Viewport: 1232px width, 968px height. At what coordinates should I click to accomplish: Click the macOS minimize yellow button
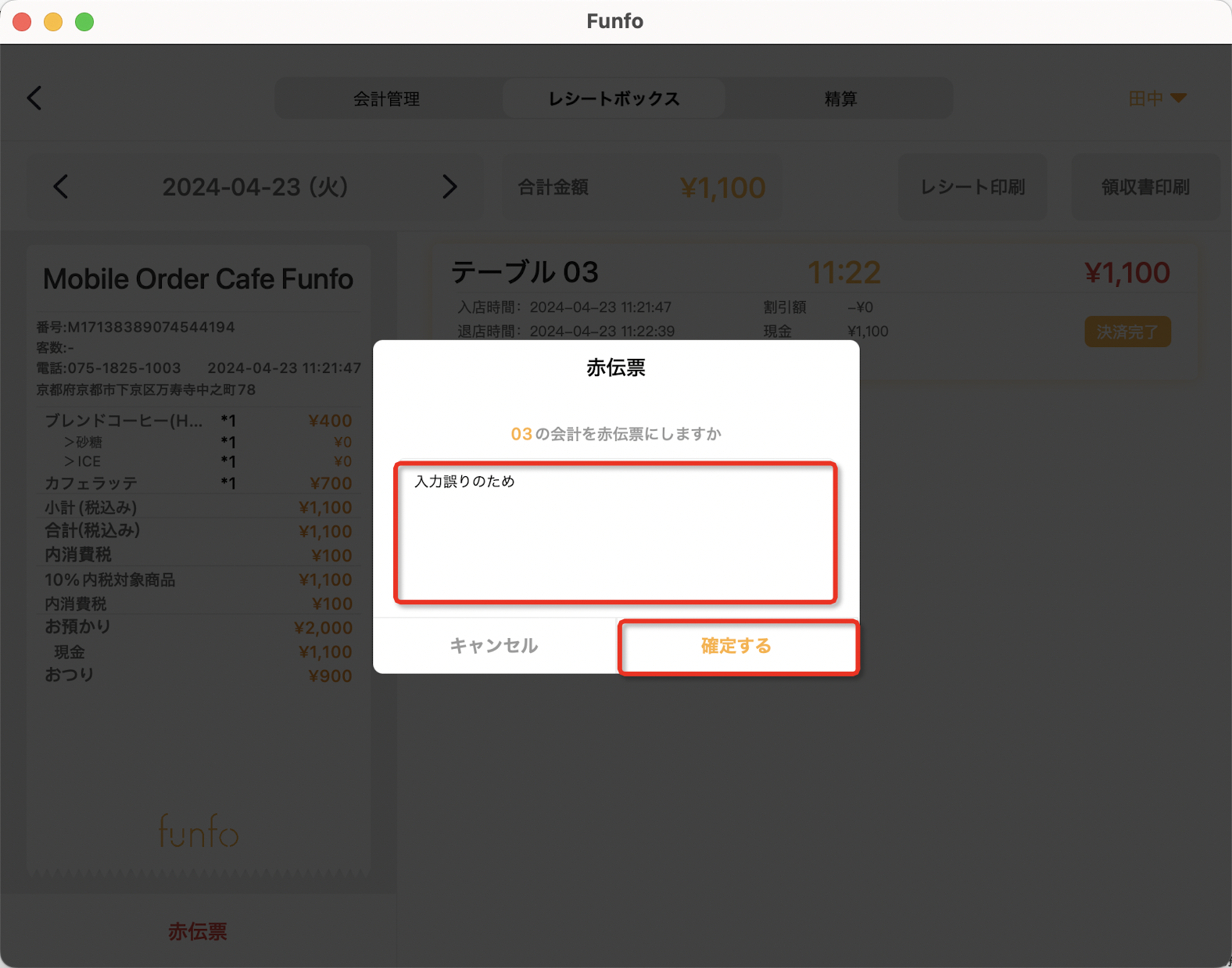pos(53,22)
